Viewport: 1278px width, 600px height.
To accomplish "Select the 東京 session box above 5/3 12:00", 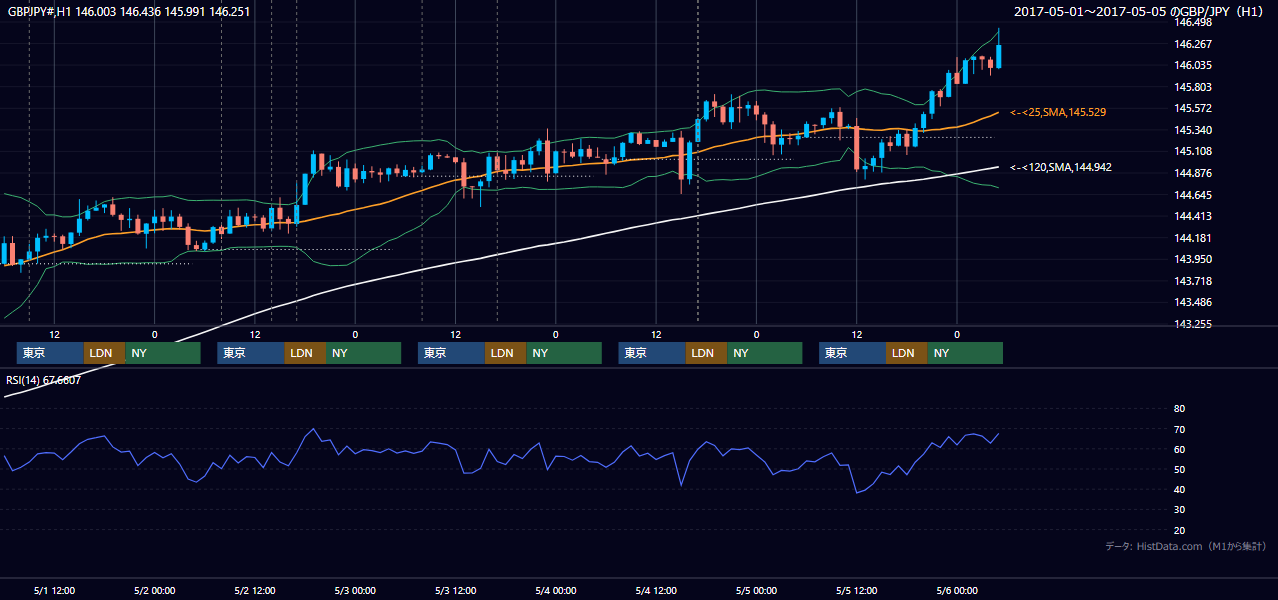I will pos(451,353).
